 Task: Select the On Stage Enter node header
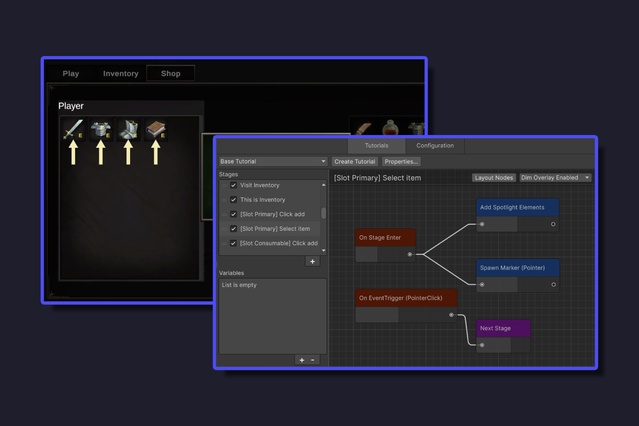point(386,237)
